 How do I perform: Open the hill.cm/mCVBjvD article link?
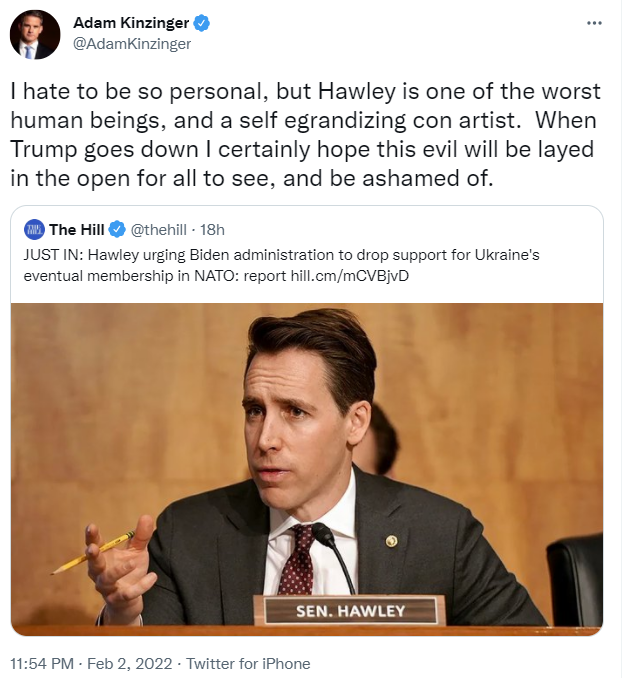coord(349,276)
